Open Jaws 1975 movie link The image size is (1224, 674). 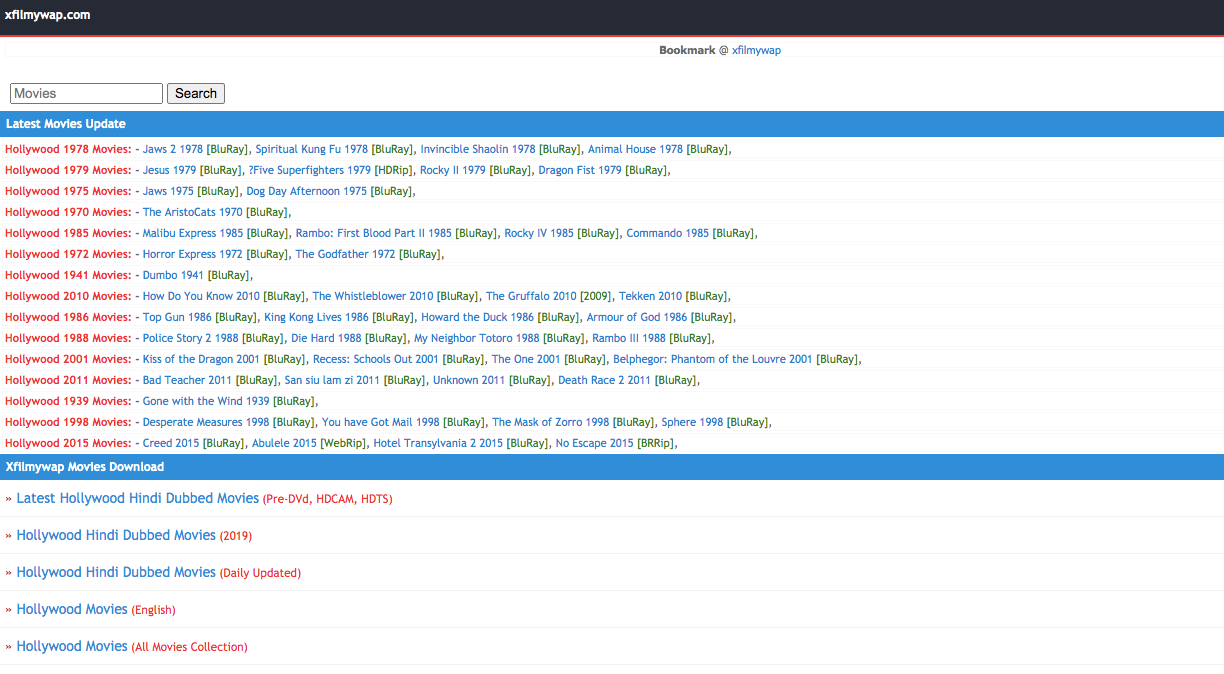(x=168, y=191)
